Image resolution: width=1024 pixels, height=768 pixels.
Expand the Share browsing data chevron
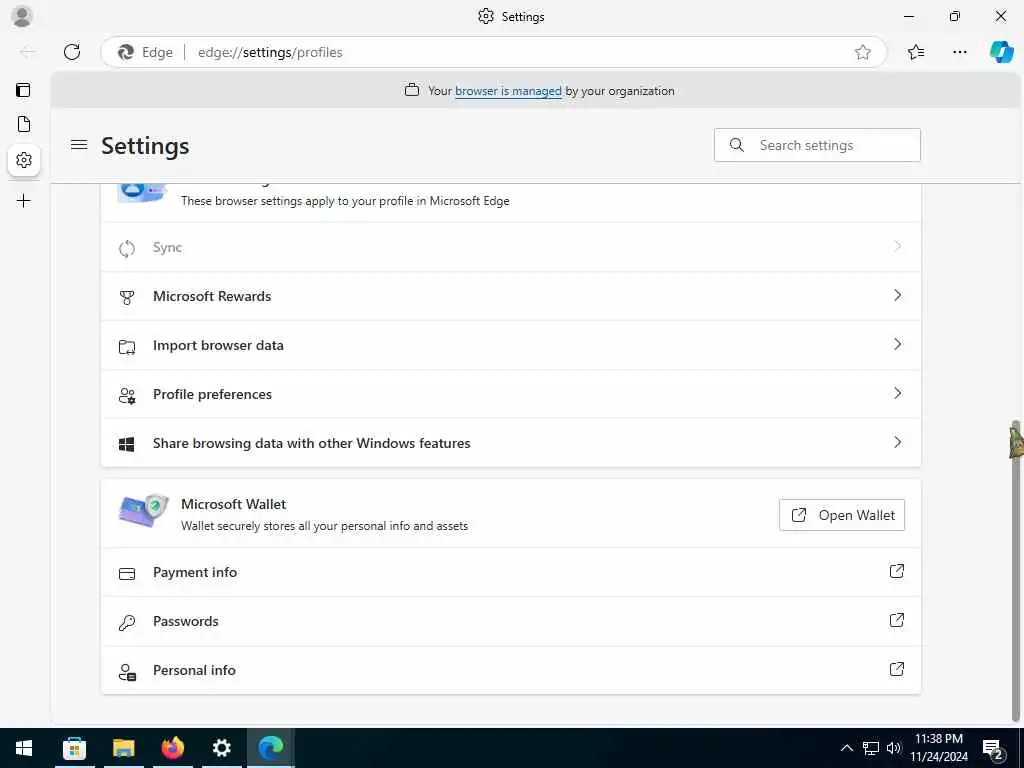tap(897, 442)
